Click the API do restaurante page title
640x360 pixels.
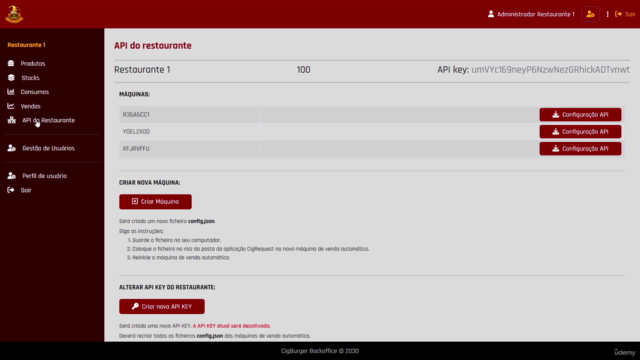153,46
